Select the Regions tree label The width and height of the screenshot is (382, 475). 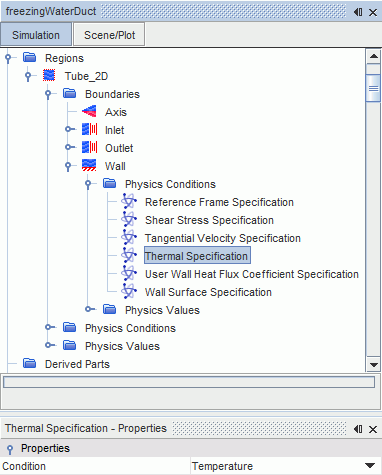(x=64, y=58)
